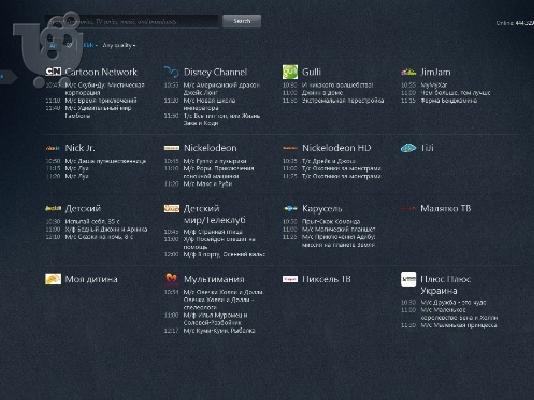The image size is (534, 400).
Task: Open the Disney Channel title
Action: (215, 72)
